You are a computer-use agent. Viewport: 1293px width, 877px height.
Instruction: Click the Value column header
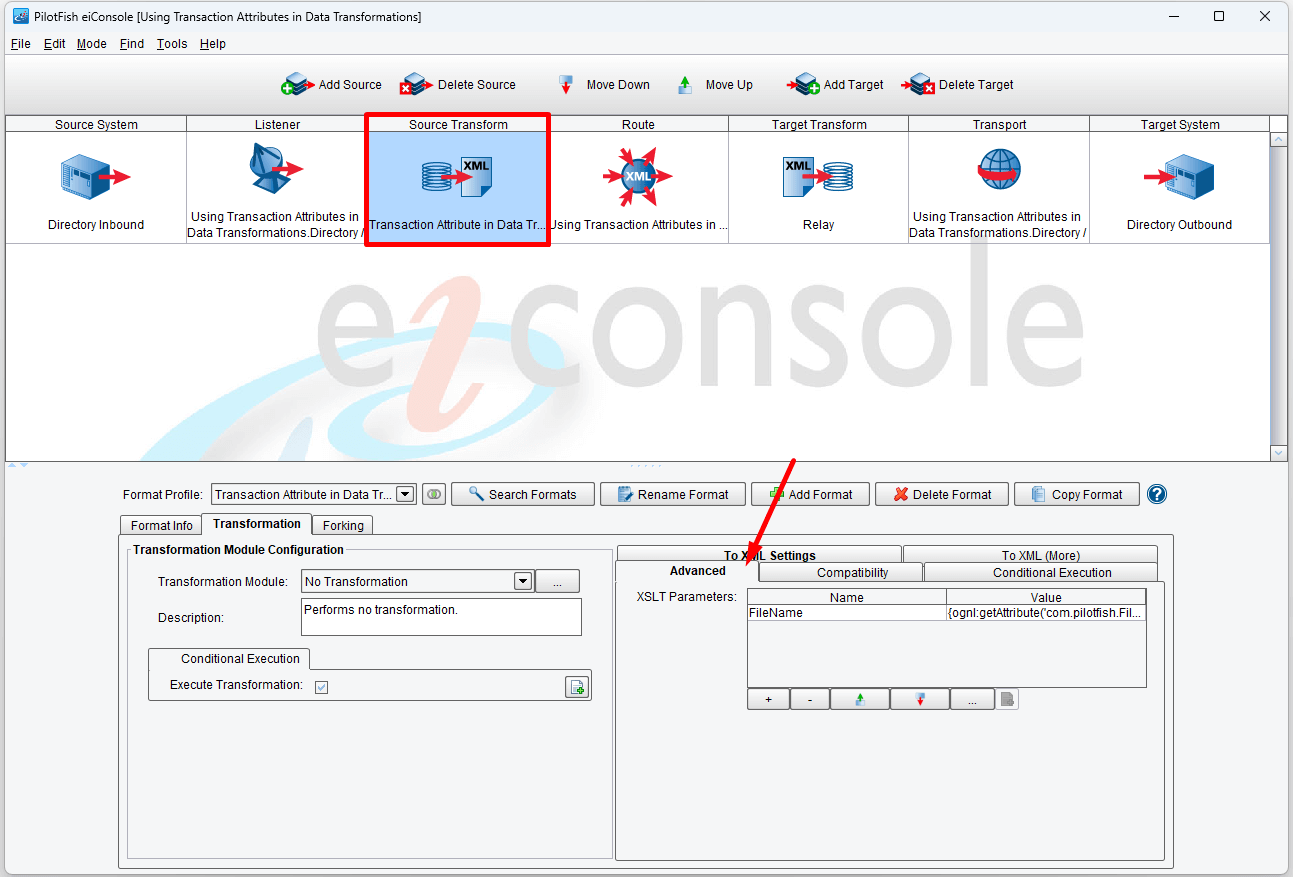click(x=1046, y=597)
